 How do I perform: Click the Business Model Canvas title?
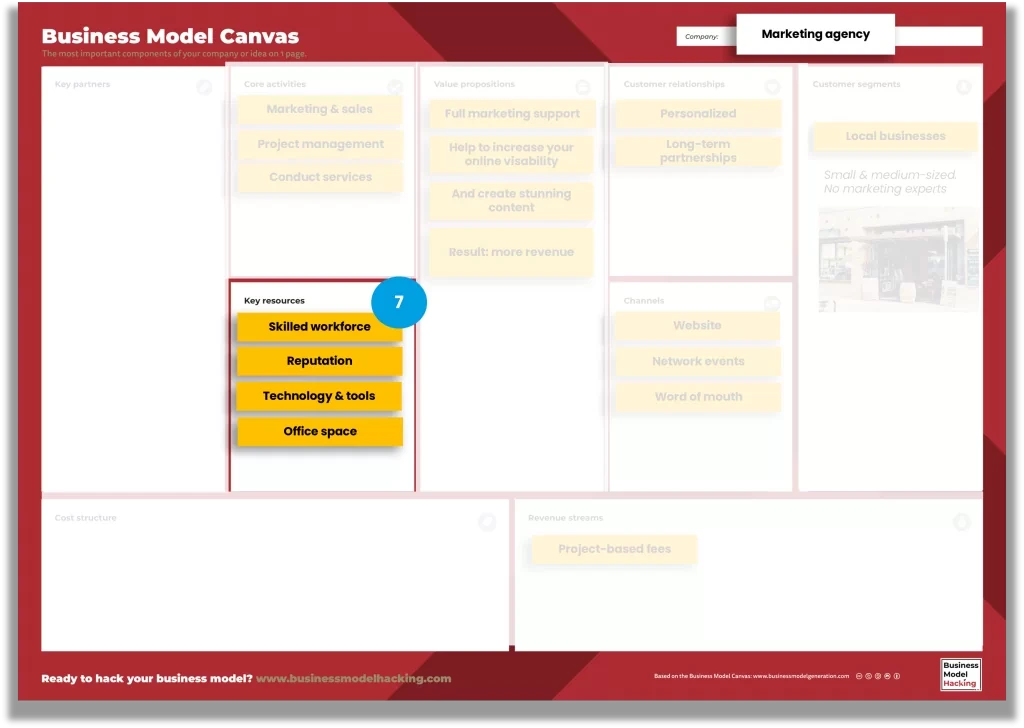[170, 36]
